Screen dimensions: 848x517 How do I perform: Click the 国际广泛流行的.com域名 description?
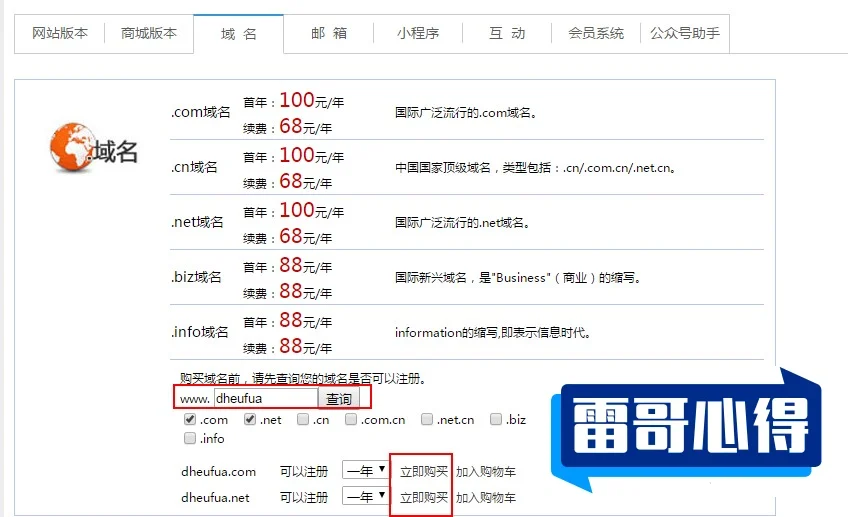pos(466,112)
